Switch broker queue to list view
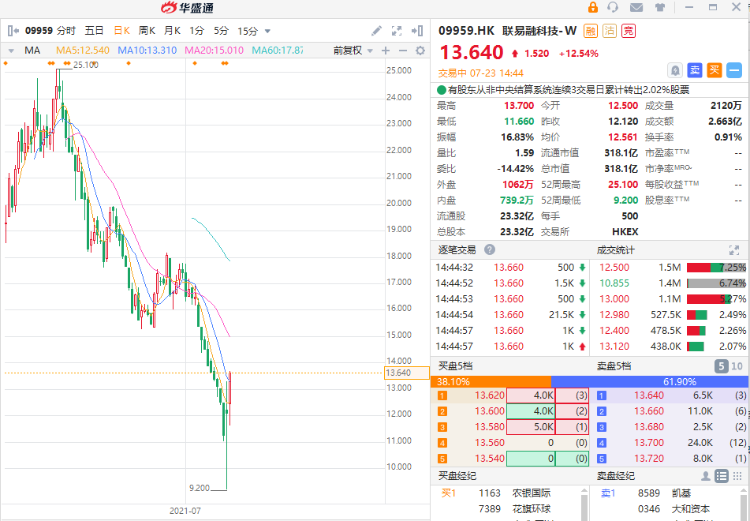 click(x=721, y=476)
